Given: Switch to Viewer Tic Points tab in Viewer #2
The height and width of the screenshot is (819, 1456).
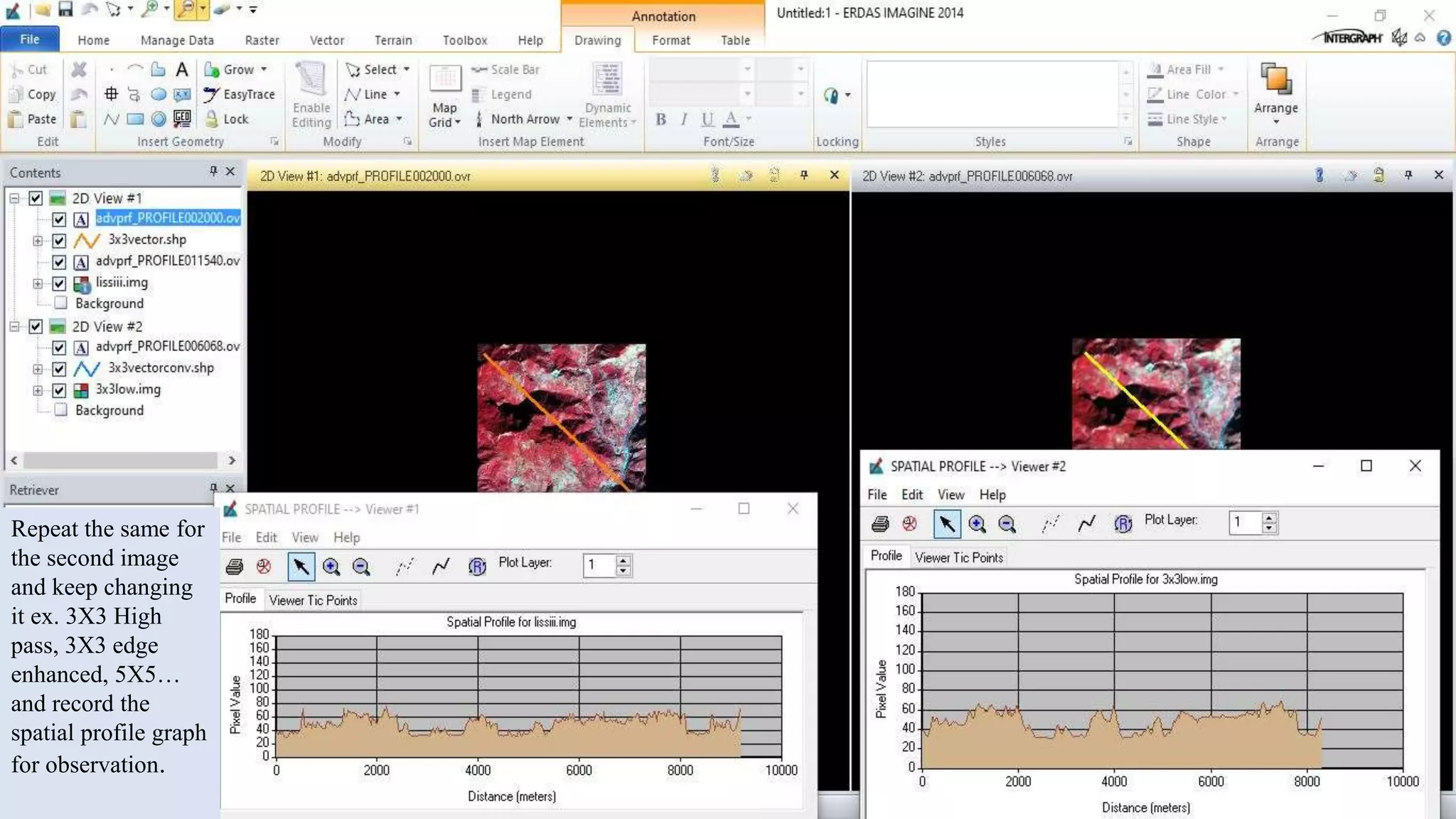Looking at the screenshot, I should (958, 558).
